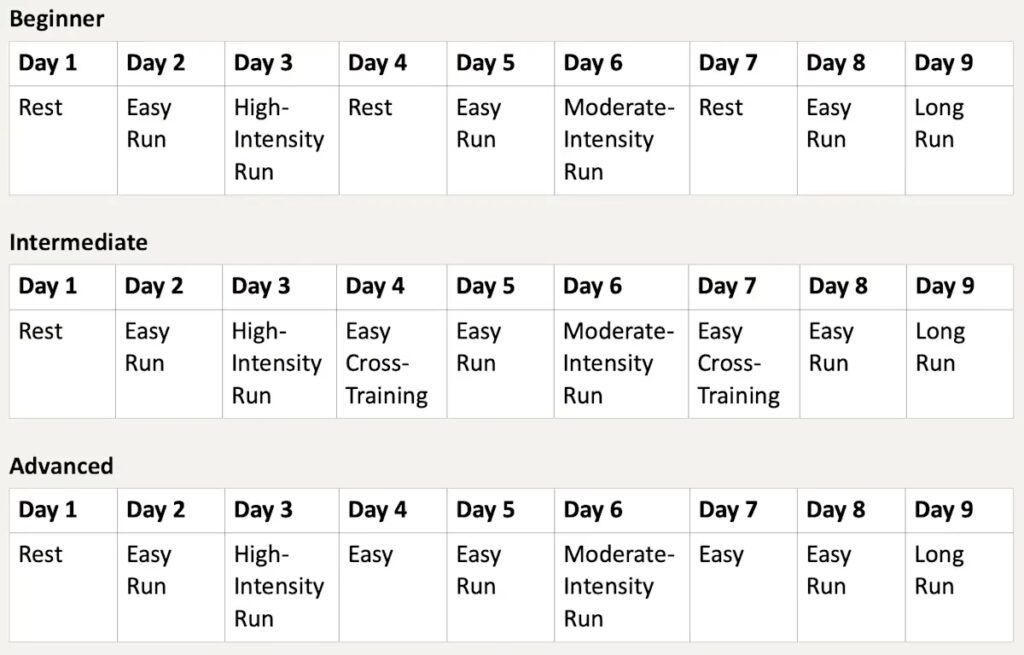Click the Intermediate section heading
1024x655 pixels.
[78, 242]
